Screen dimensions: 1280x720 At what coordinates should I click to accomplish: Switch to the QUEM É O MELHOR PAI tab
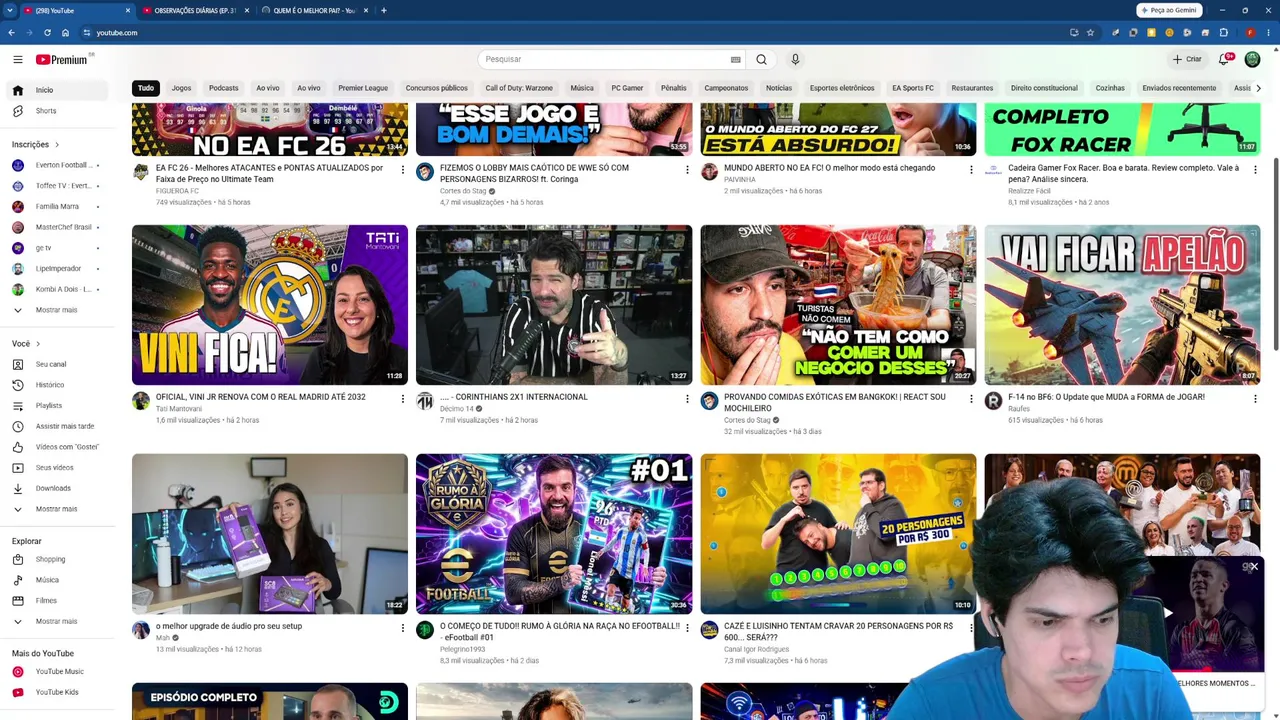click(x=314, y=10)
